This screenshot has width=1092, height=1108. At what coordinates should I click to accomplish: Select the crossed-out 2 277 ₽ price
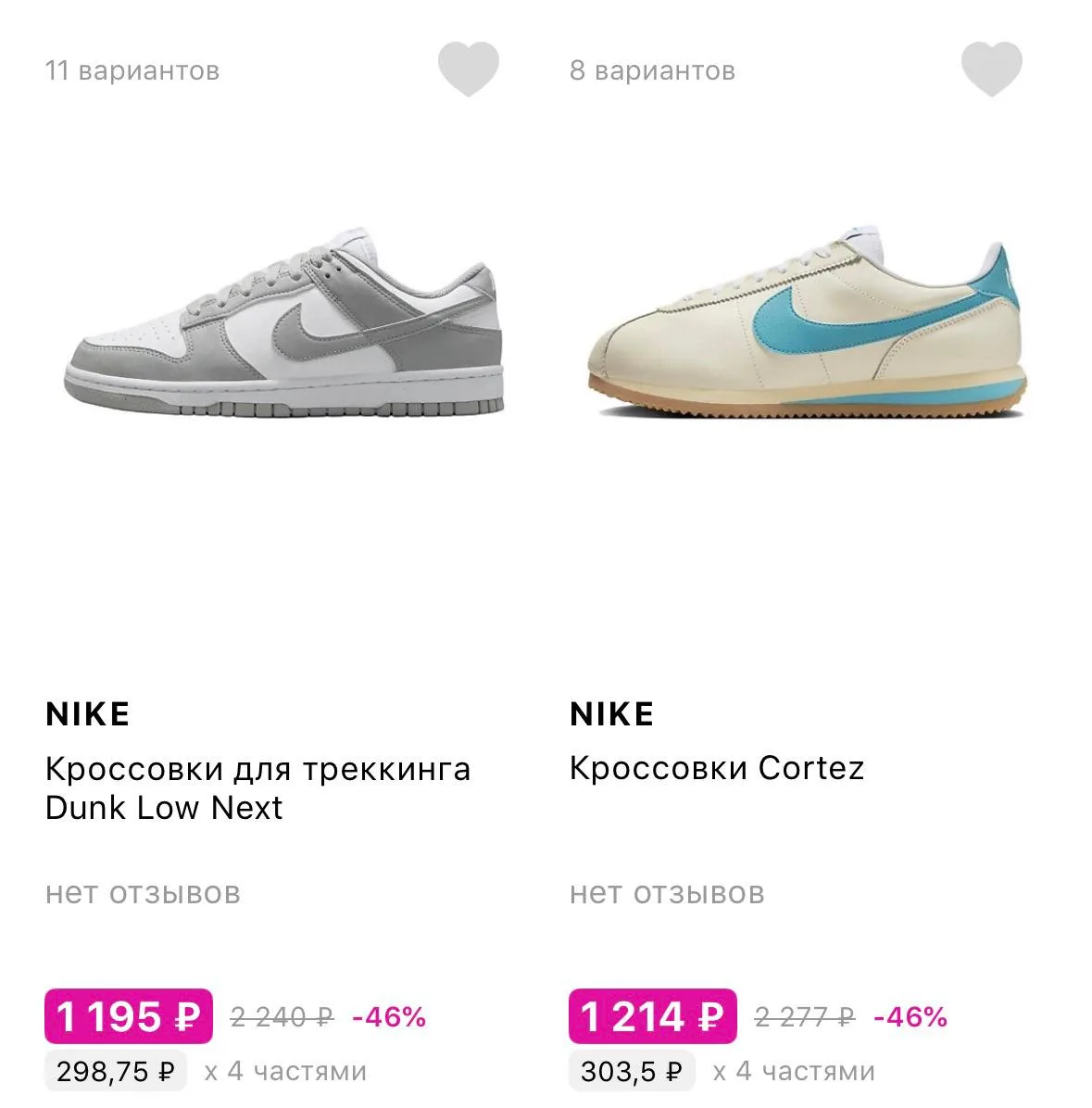[x=805, y=1017]
